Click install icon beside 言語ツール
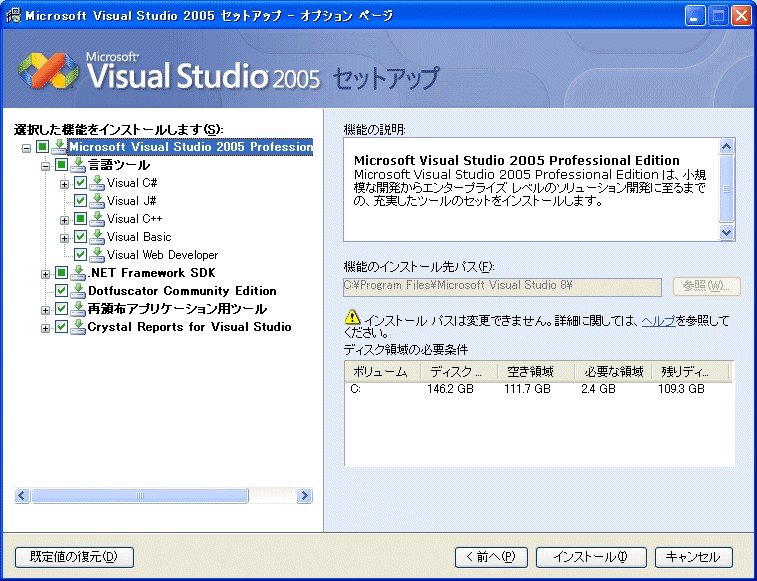757x581 pixels. [x=78, y=165]
